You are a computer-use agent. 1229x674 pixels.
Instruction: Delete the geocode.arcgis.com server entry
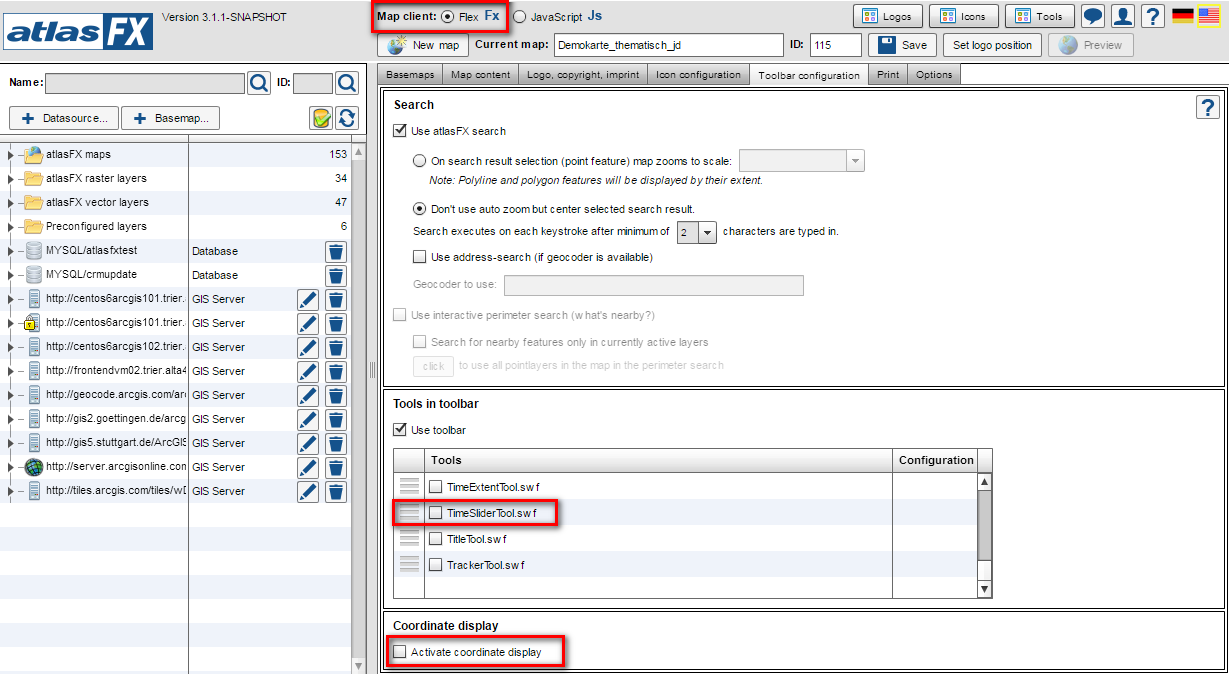point(336,395)
